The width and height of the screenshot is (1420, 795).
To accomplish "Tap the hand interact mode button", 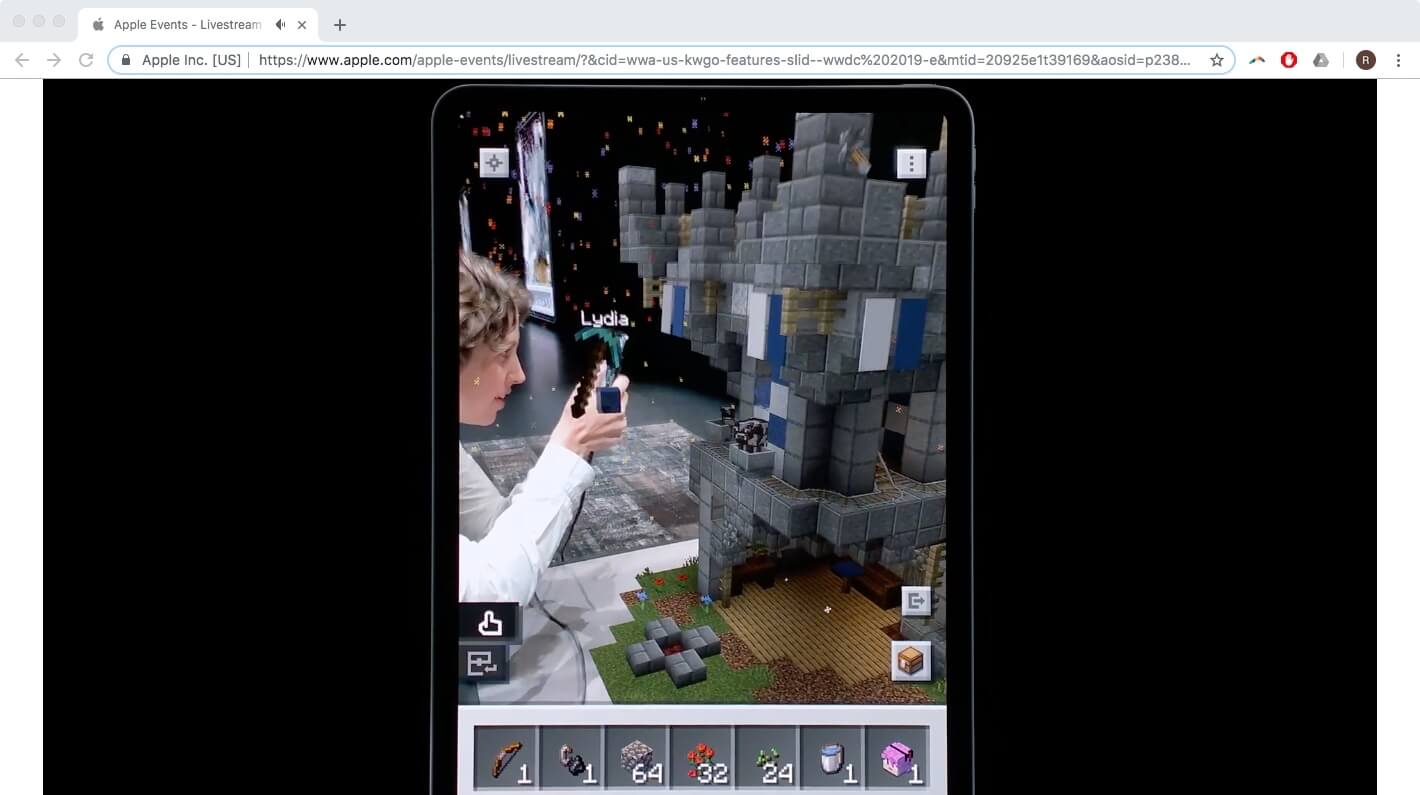I will 489,623.
